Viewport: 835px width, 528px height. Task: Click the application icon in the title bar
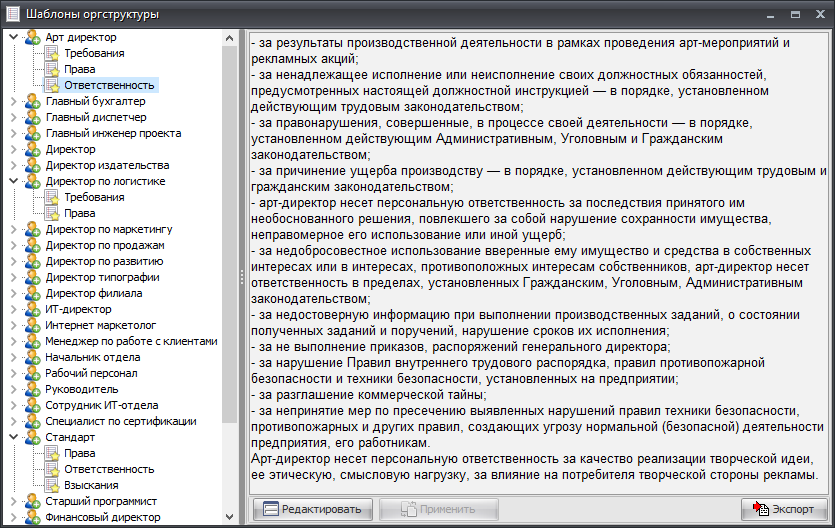(11, 13)
